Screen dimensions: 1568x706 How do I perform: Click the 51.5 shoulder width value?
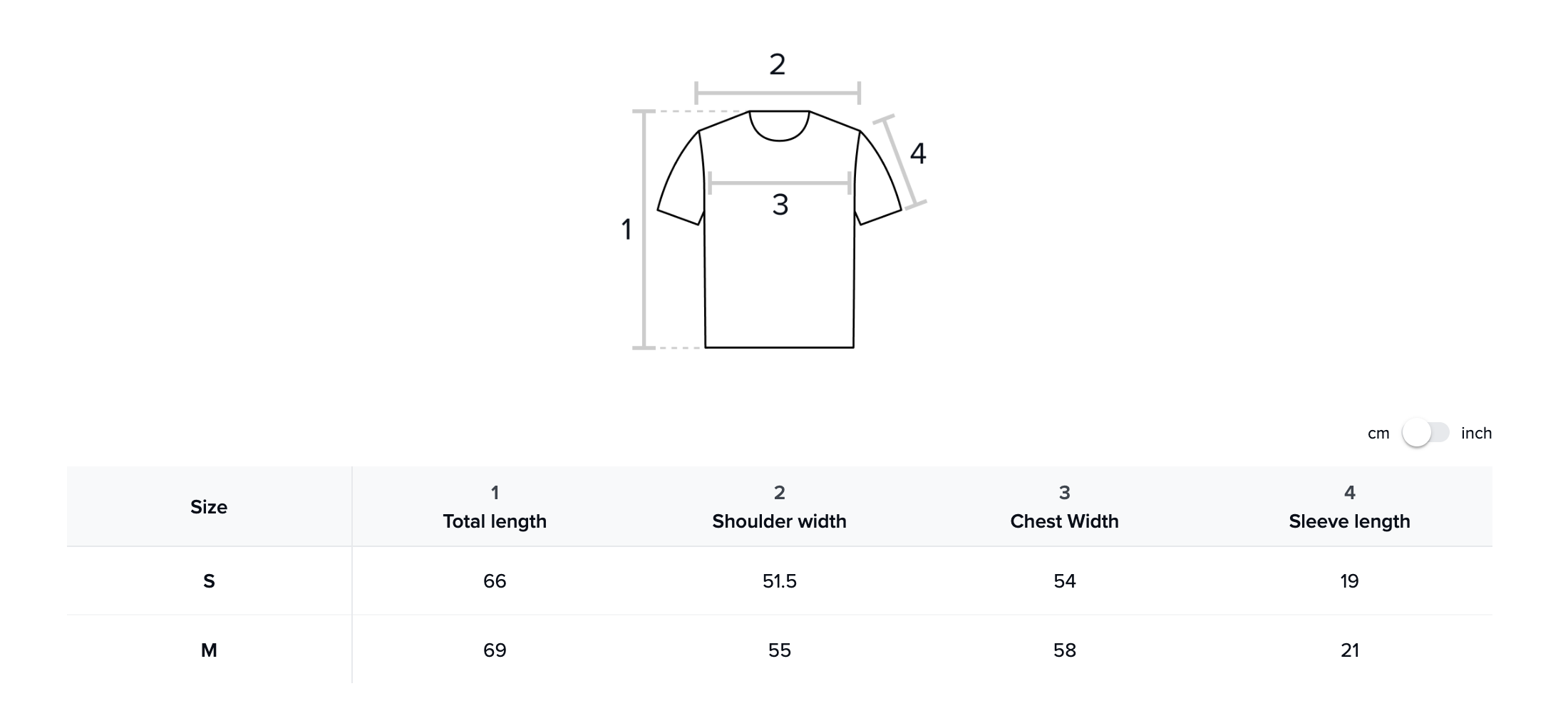779,581
